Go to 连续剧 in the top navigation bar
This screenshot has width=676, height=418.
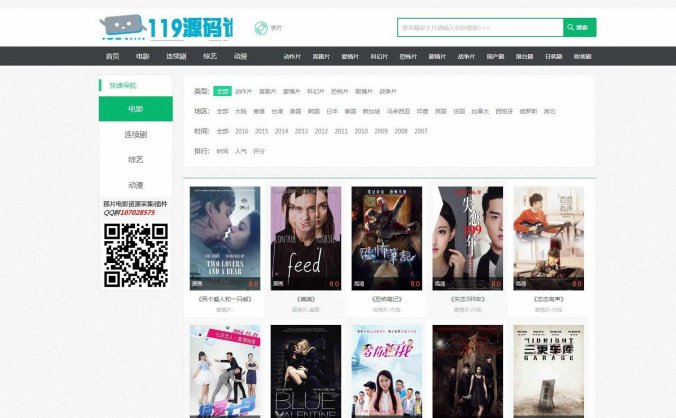click(176, 56)
